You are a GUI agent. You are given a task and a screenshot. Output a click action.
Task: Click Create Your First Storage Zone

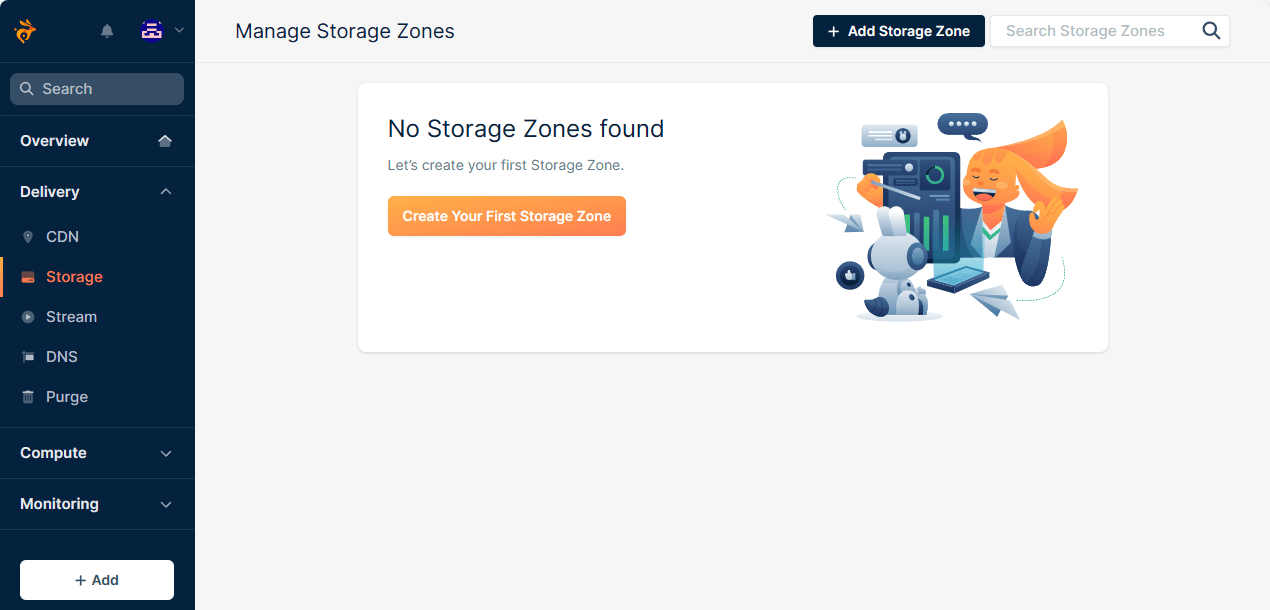(507, 216)
